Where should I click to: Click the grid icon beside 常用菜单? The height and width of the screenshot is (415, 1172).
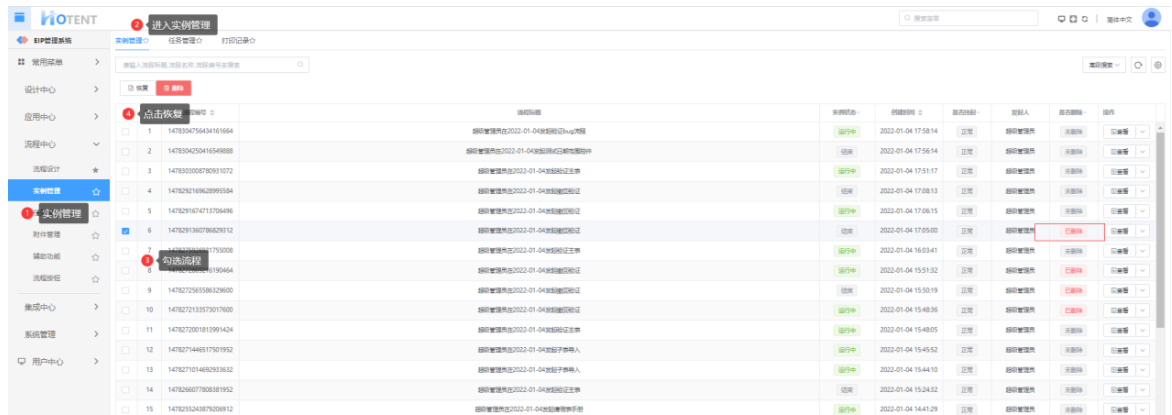pyautogui.click(x=21, y=62)
